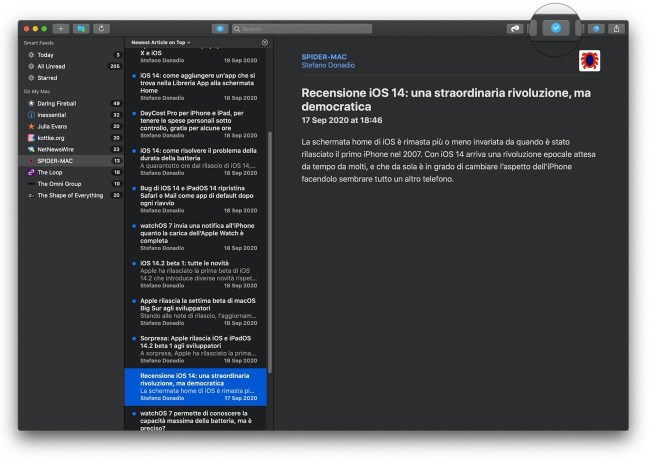Click the "Smart Feeds" section header
Screen dimensions: 649x461
[x=38, y=43]
